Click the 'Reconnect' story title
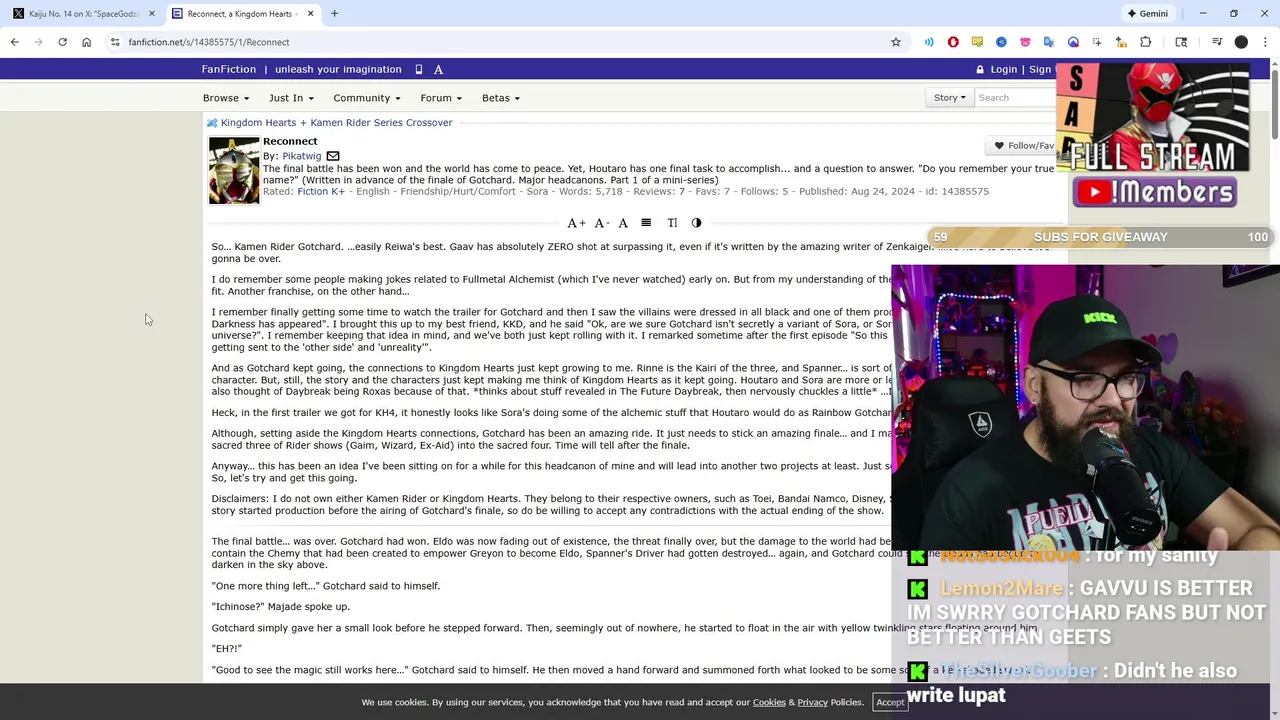The image size is (1280, 720). [290, 141]
